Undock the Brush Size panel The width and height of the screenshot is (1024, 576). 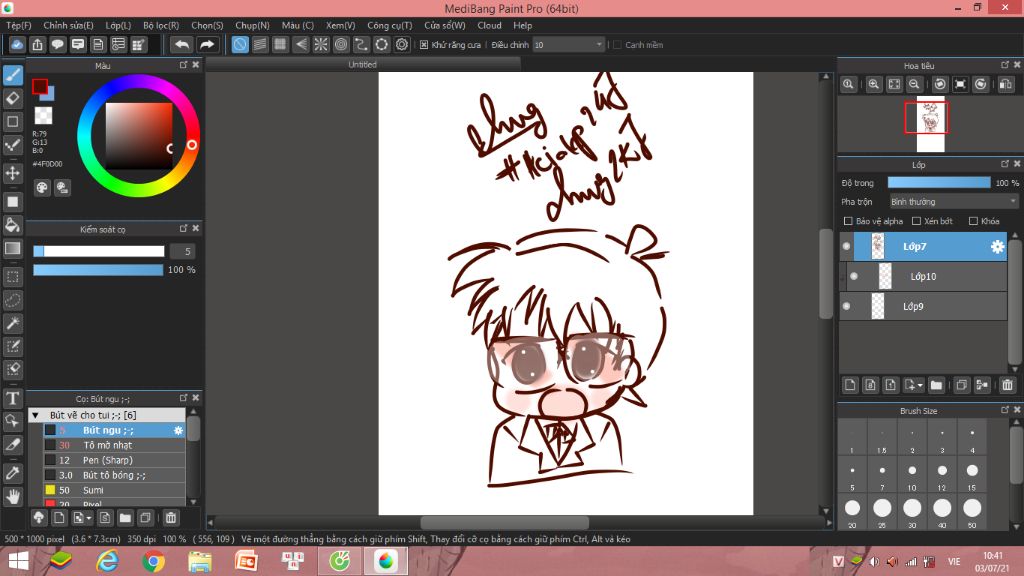1005,410
